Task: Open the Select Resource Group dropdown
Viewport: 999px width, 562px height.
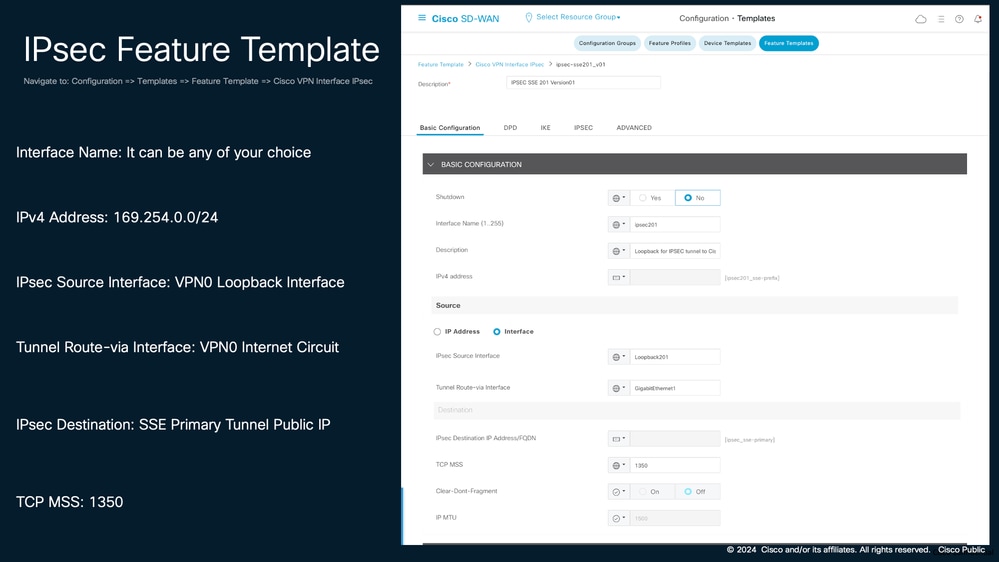Action: 578,17
